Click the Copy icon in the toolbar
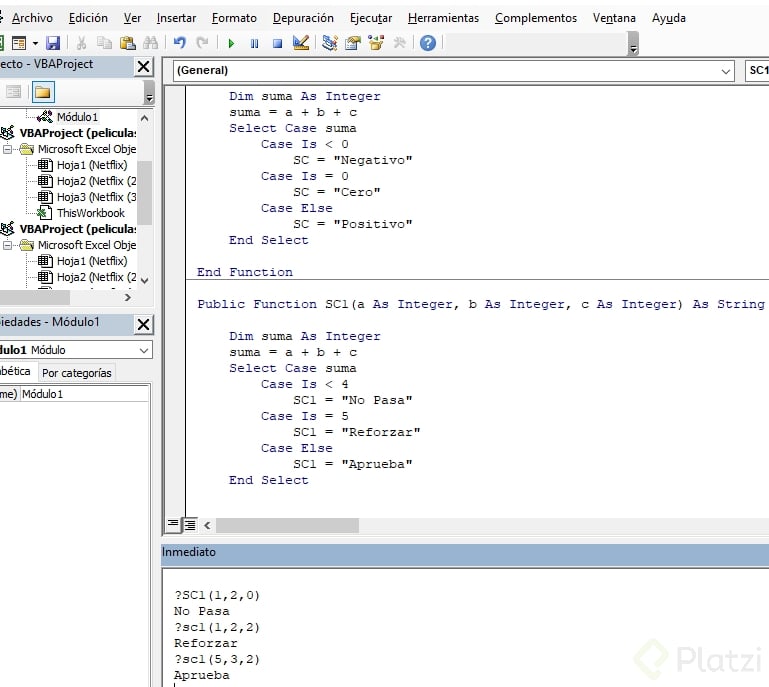Image resolution: width=769 pixels, height=687 pixels. point(104,43)
